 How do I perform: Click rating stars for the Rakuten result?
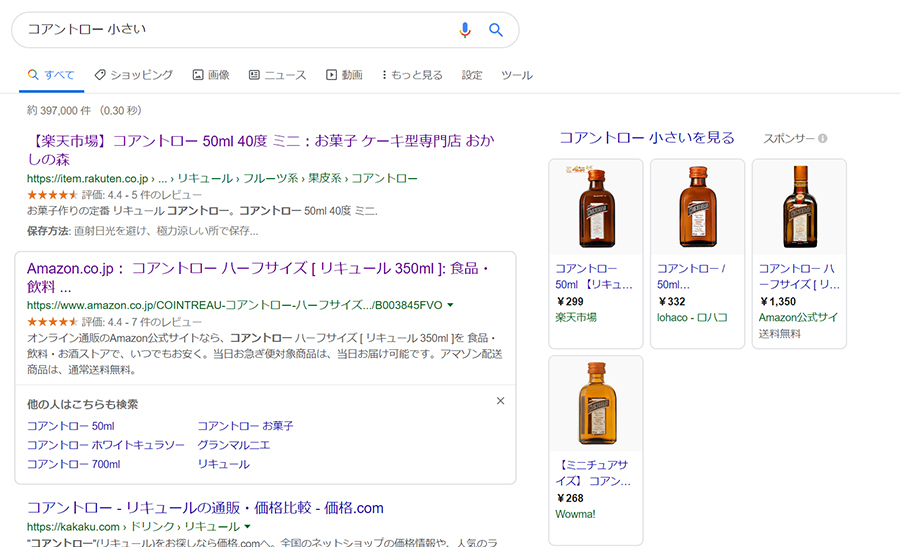tap(52, 195)
